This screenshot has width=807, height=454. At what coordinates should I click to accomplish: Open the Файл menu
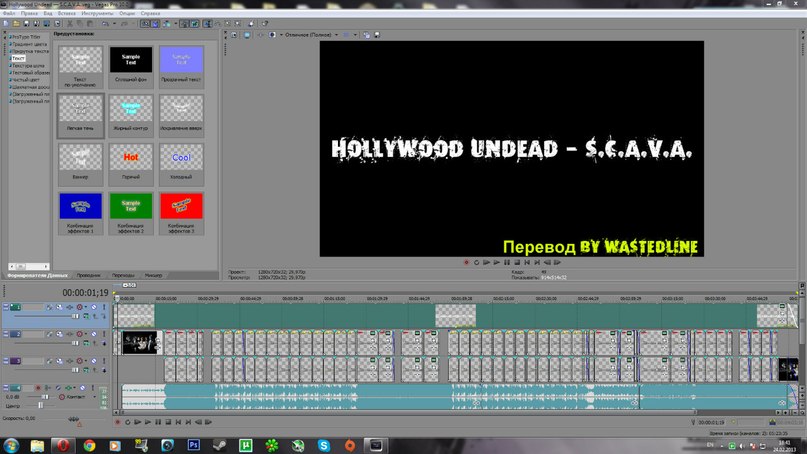9,13
